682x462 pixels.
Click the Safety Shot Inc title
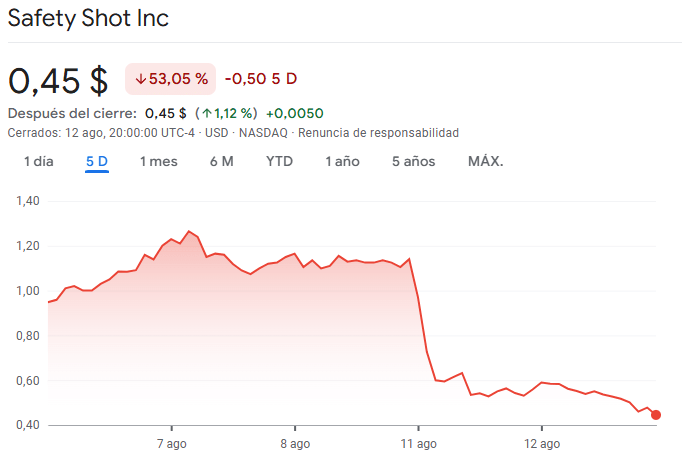pos(88,19)
